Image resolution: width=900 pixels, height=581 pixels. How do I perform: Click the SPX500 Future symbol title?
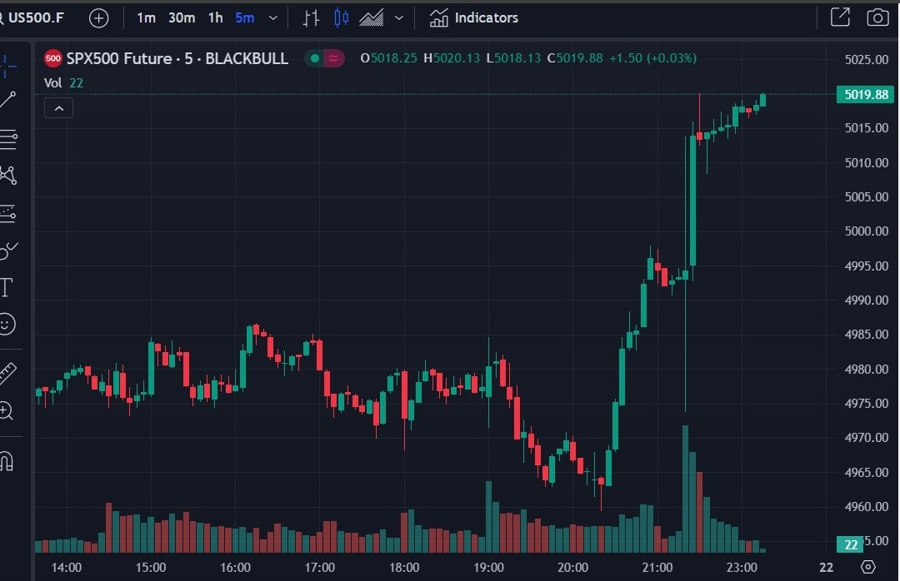pos(177,59)
